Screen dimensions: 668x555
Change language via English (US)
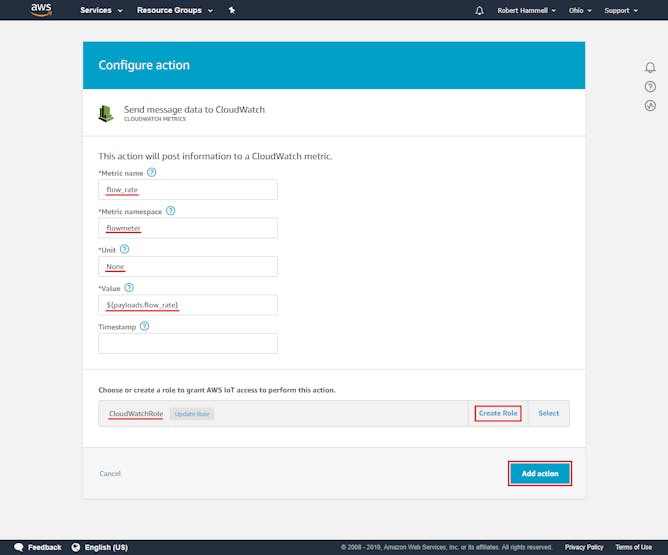(x=106, y=547)
